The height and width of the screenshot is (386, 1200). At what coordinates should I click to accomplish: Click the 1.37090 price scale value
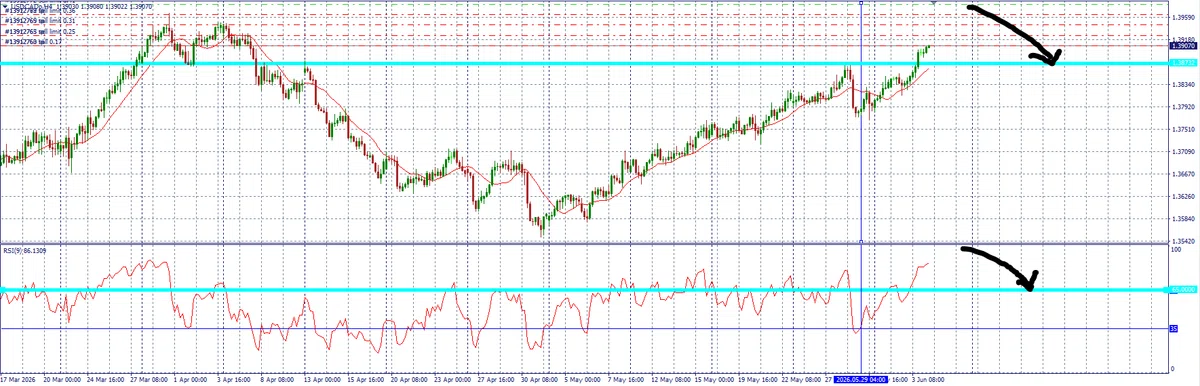click(1183, 152)
